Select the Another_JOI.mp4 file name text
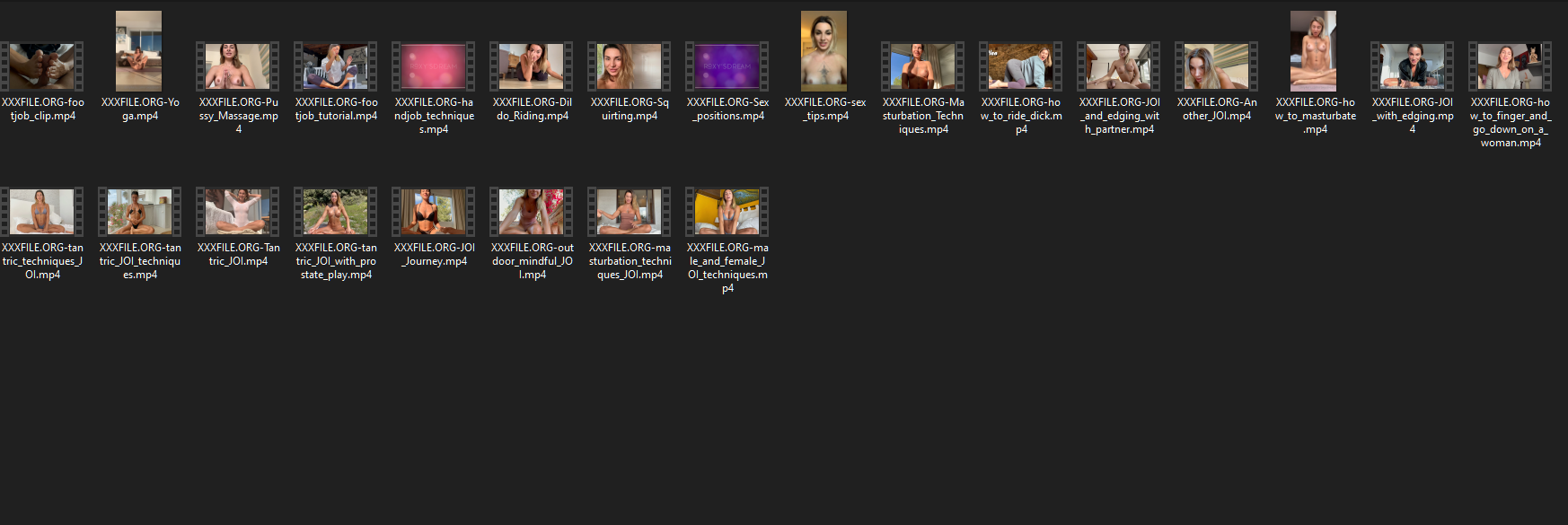This screenshot has width=1568, height=525. (1217, 109)
